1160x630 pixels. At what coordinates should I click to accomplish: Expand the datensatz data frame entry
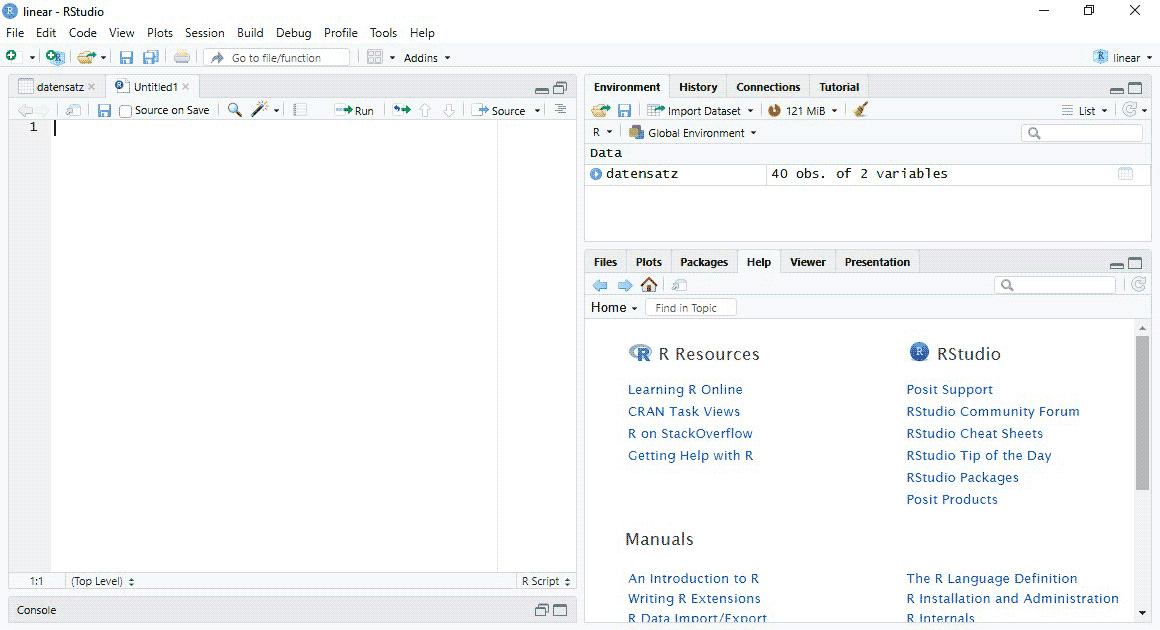(x=596, y=174)
